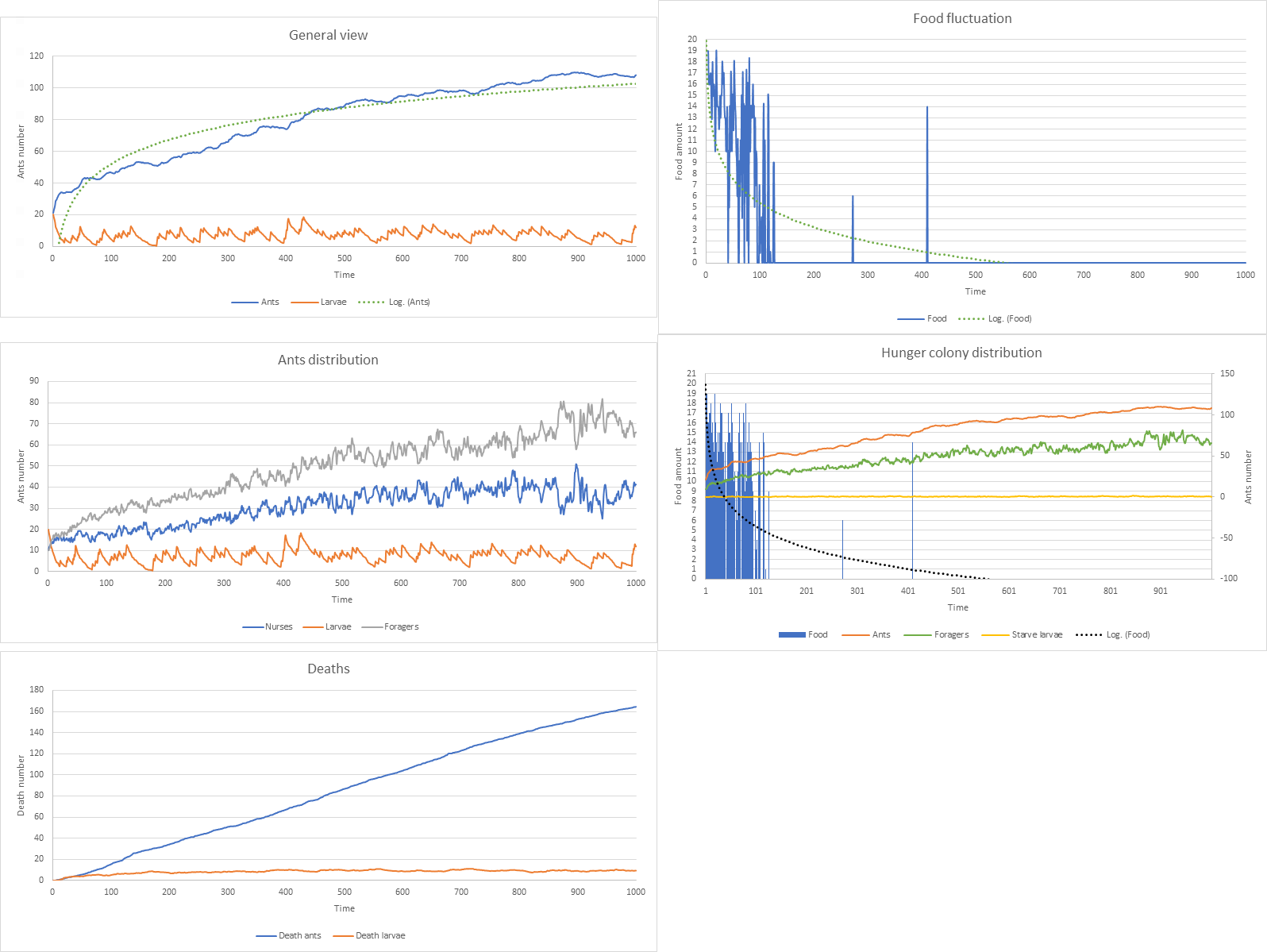Select right 'Ants number' axis title in Hunger chart
Screen dimensions: 1267x952
click(1248, 476)
